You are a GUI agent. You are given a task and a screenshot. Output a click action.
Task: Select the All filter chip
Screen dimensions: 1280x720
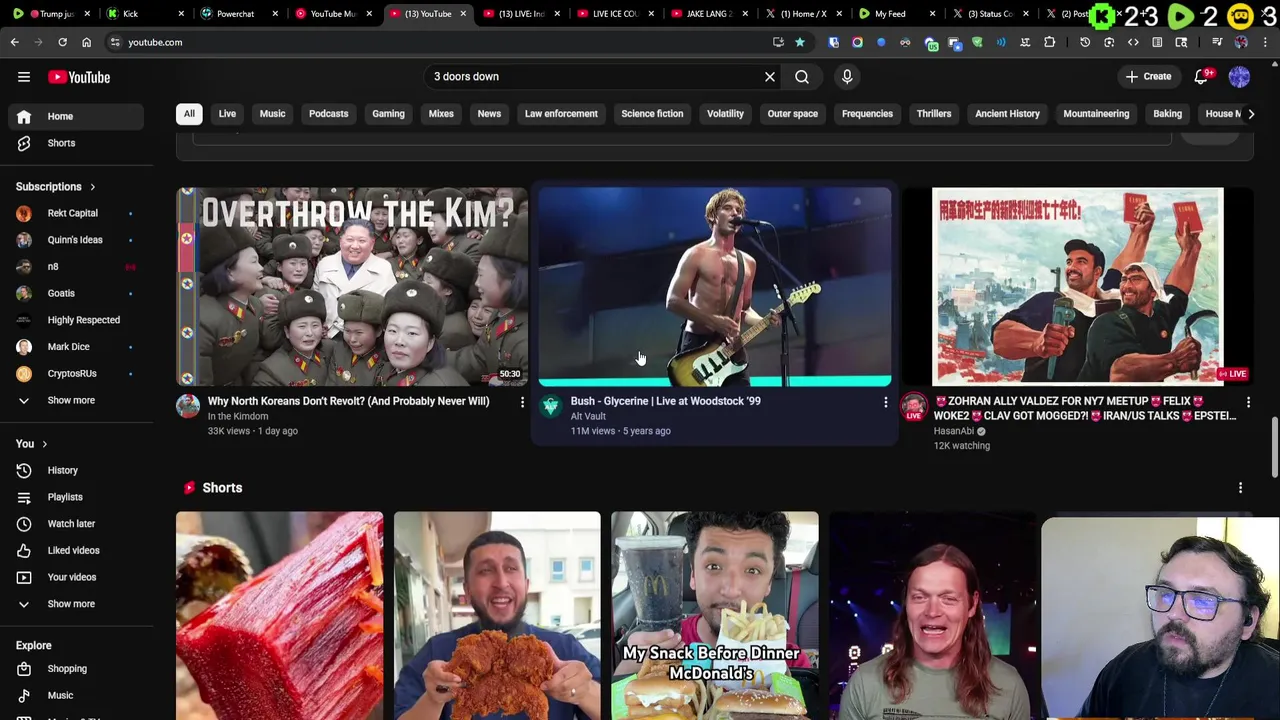[189, 114]
